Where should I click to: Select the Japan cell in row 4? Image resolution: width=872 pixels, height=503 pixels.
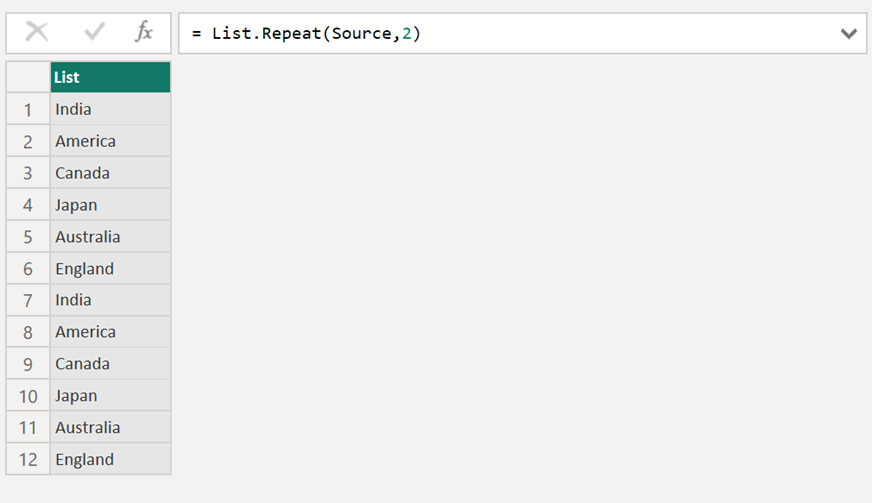[x=110, y=205]
